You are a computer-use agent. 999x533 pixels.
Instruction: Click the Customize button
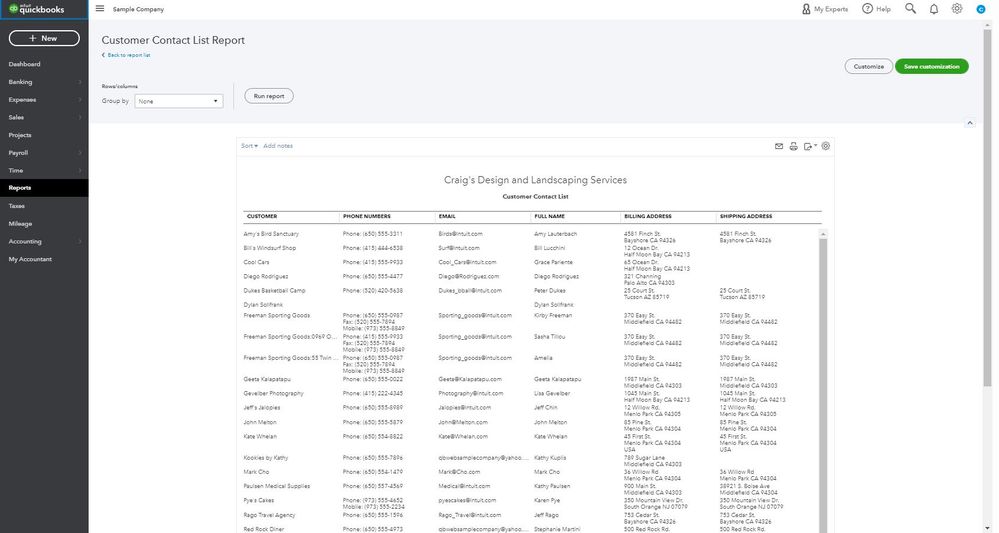click(x=868, y=66)
